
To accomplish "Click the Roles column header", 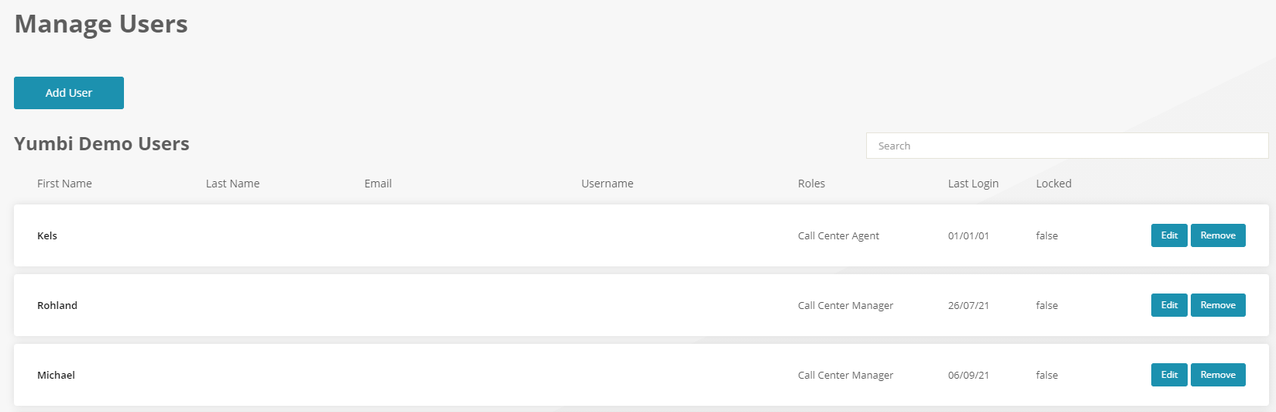I will pos(811,184).
